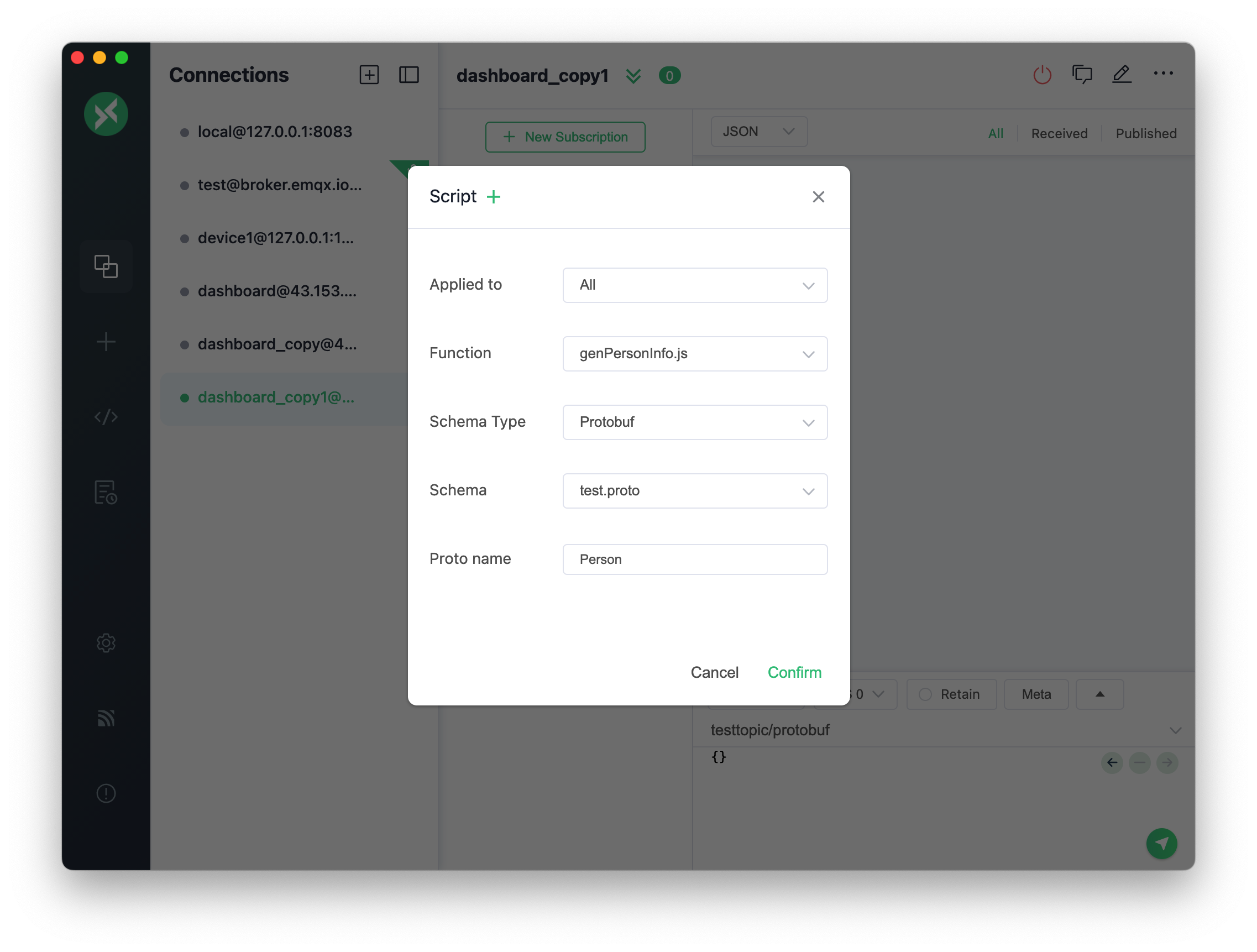
Task: Switch to the Published messages tab
Action: (1145, 134)
